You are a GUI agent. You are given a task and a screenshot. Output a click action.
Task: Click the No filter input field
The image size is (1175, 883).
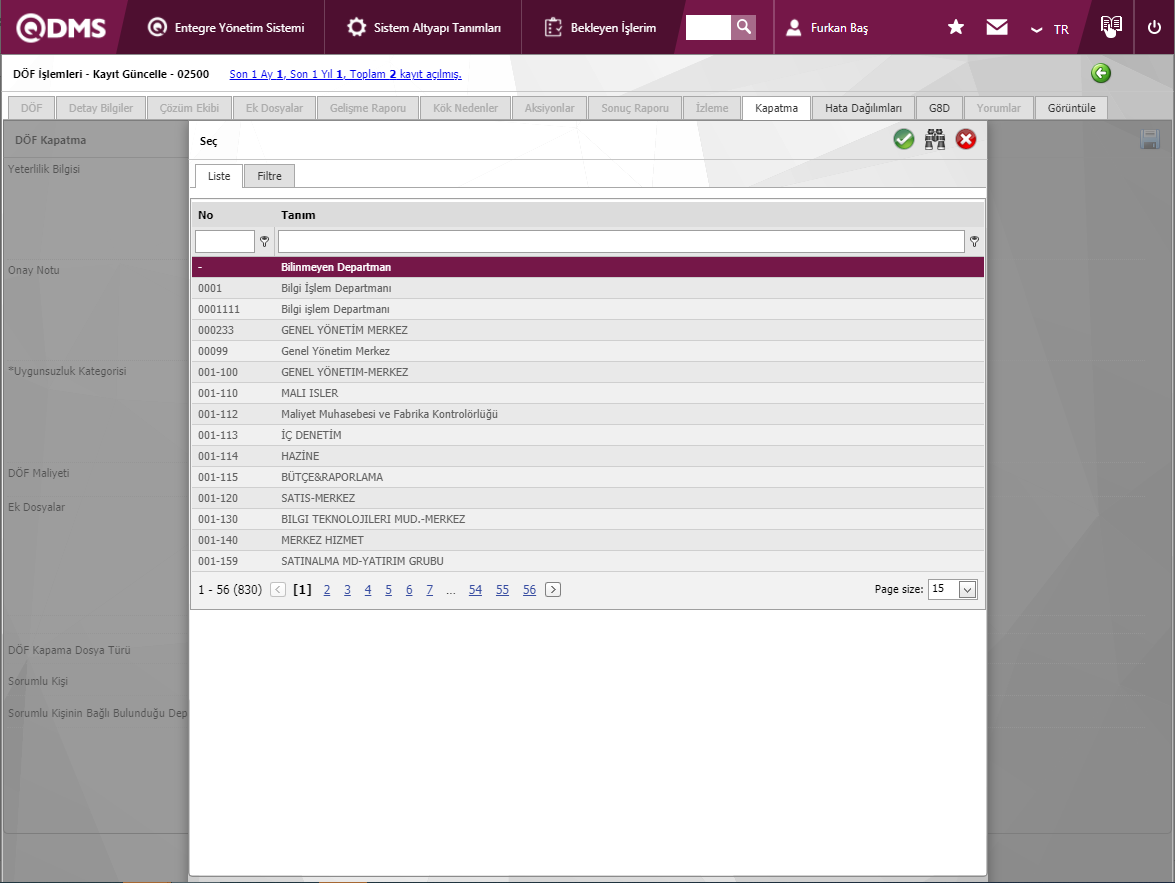(x=225, y=241)
